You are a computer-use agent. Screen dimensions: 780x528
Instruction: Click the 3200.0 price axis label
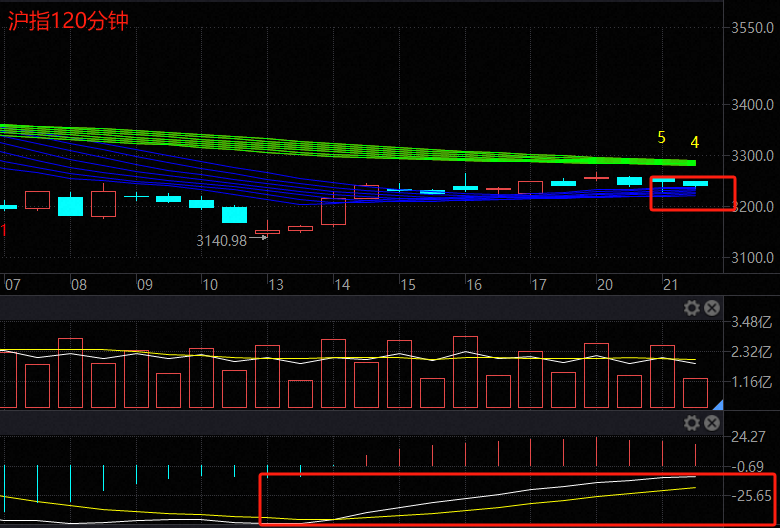[752, 207]
